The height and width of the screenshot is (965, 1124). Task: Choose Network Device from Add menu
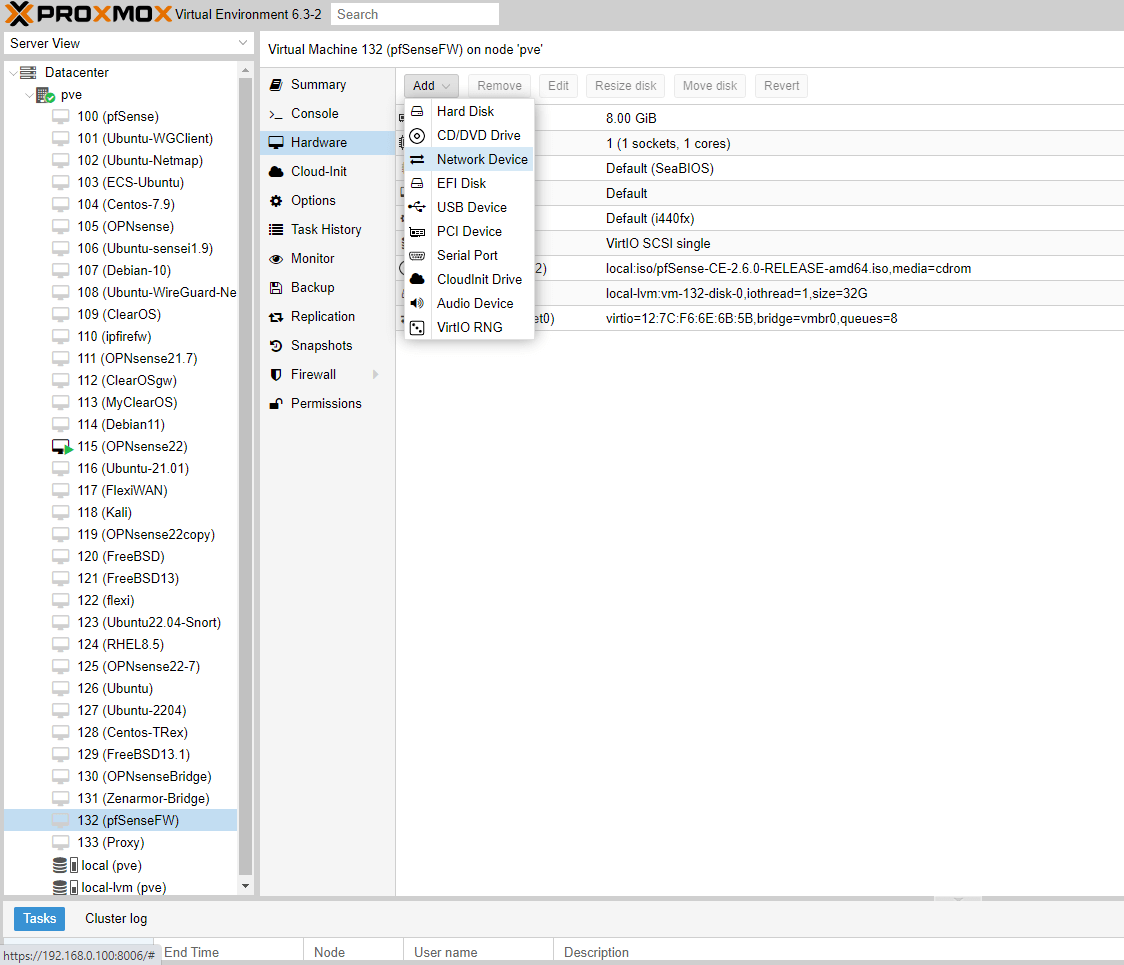[x=470, y=159]
